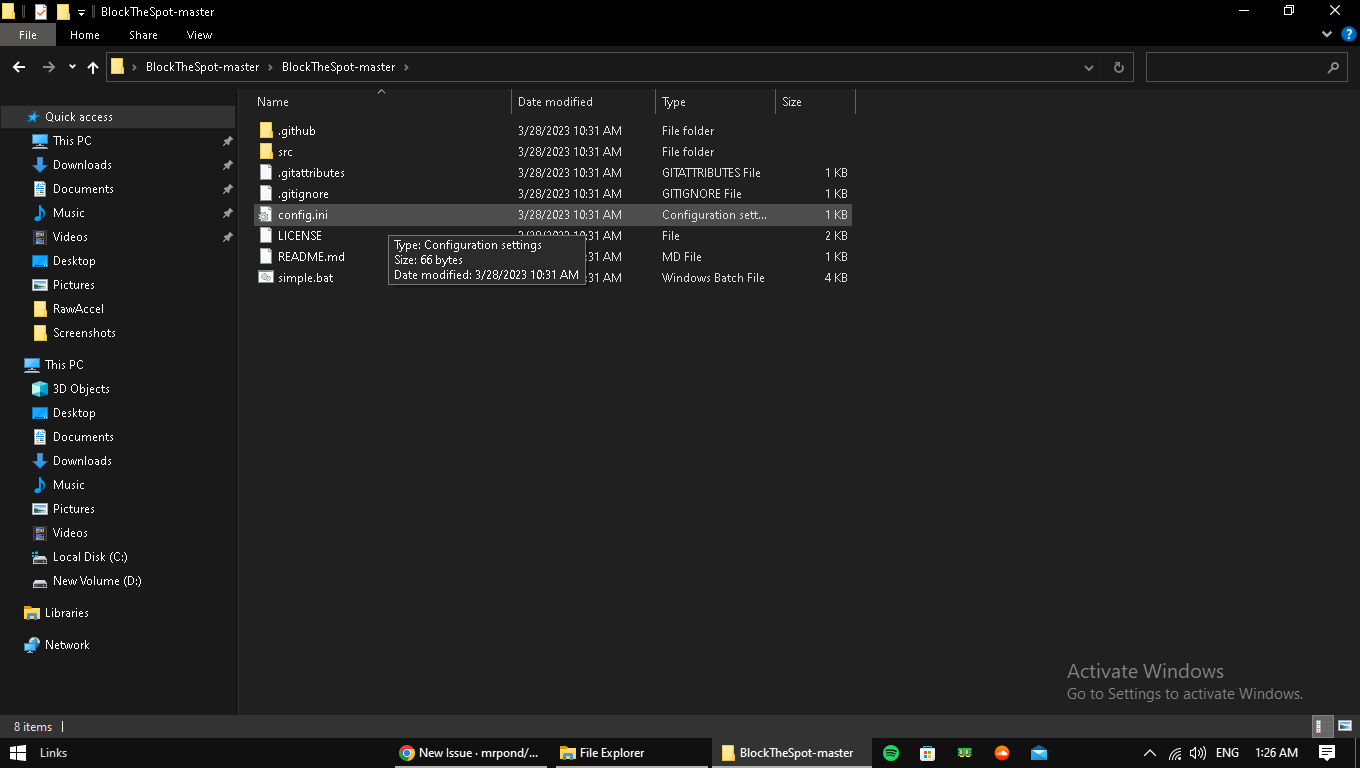Sort files by clicking the Name column
Screen dimensions: 1360x768
[272, 101]
